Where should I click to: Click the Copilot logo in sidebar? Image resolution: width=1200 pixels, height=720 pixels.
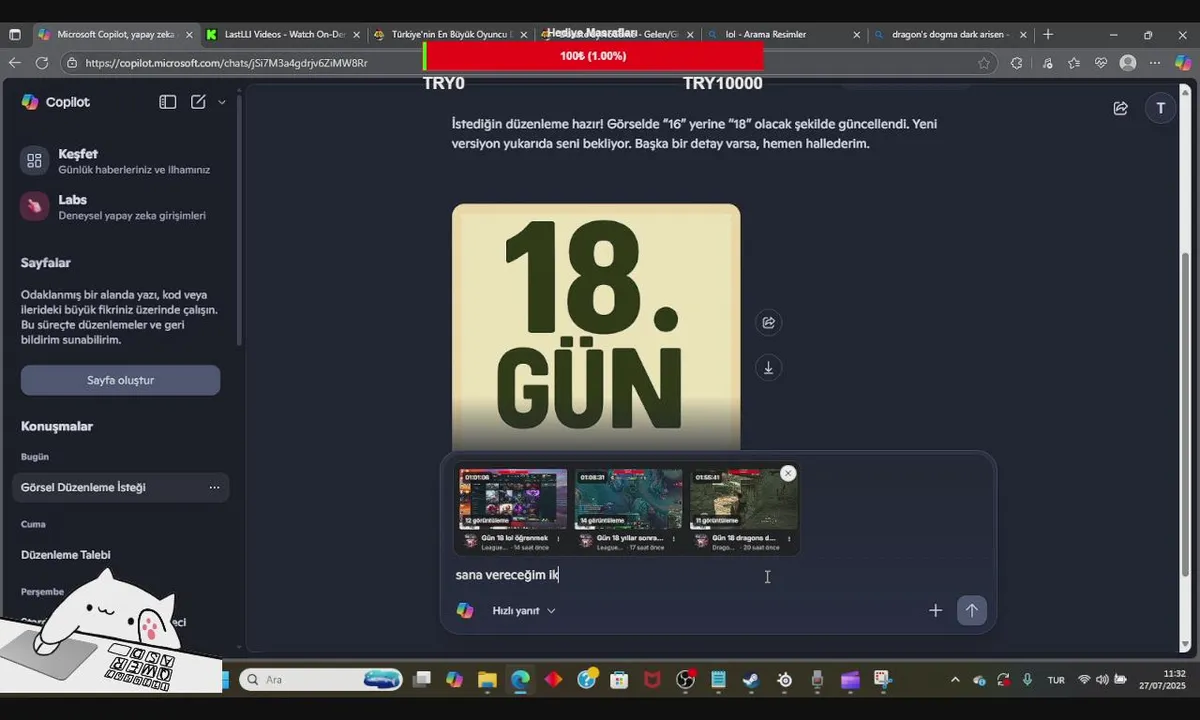[30, 102]
